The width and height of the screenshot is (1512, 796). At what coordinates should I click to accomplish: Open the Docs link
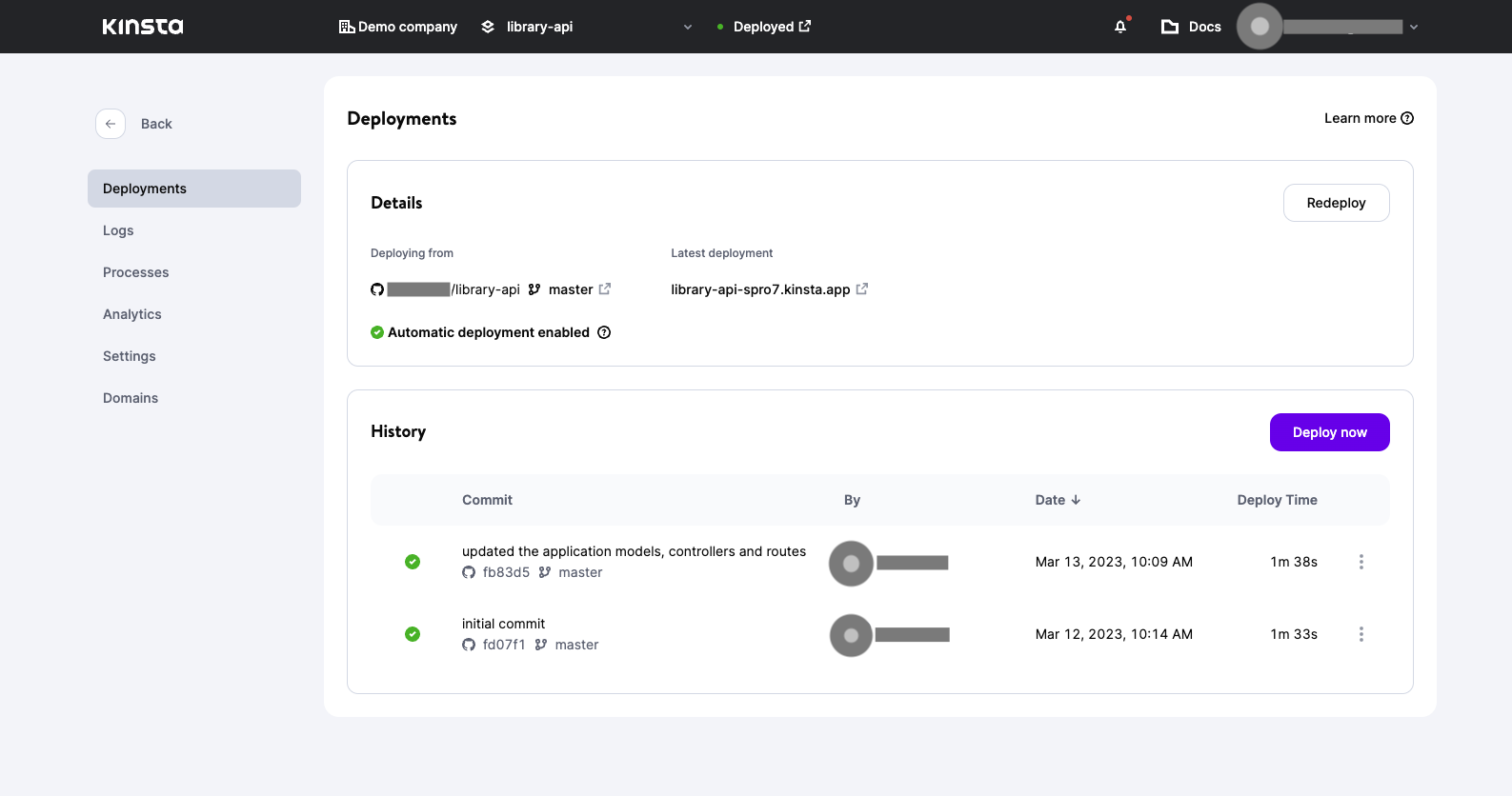[1205, 27]
